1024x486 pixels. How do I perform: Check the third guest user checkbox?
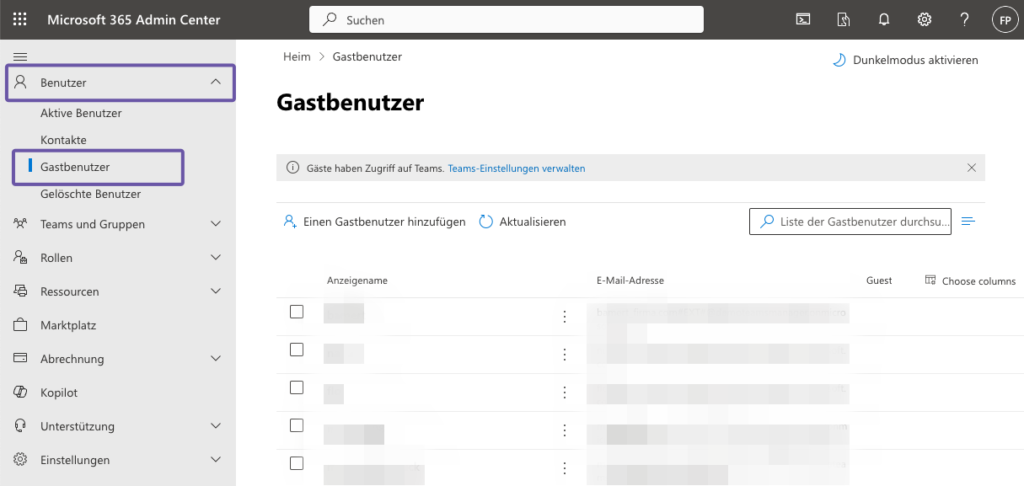tap(296, 387)
